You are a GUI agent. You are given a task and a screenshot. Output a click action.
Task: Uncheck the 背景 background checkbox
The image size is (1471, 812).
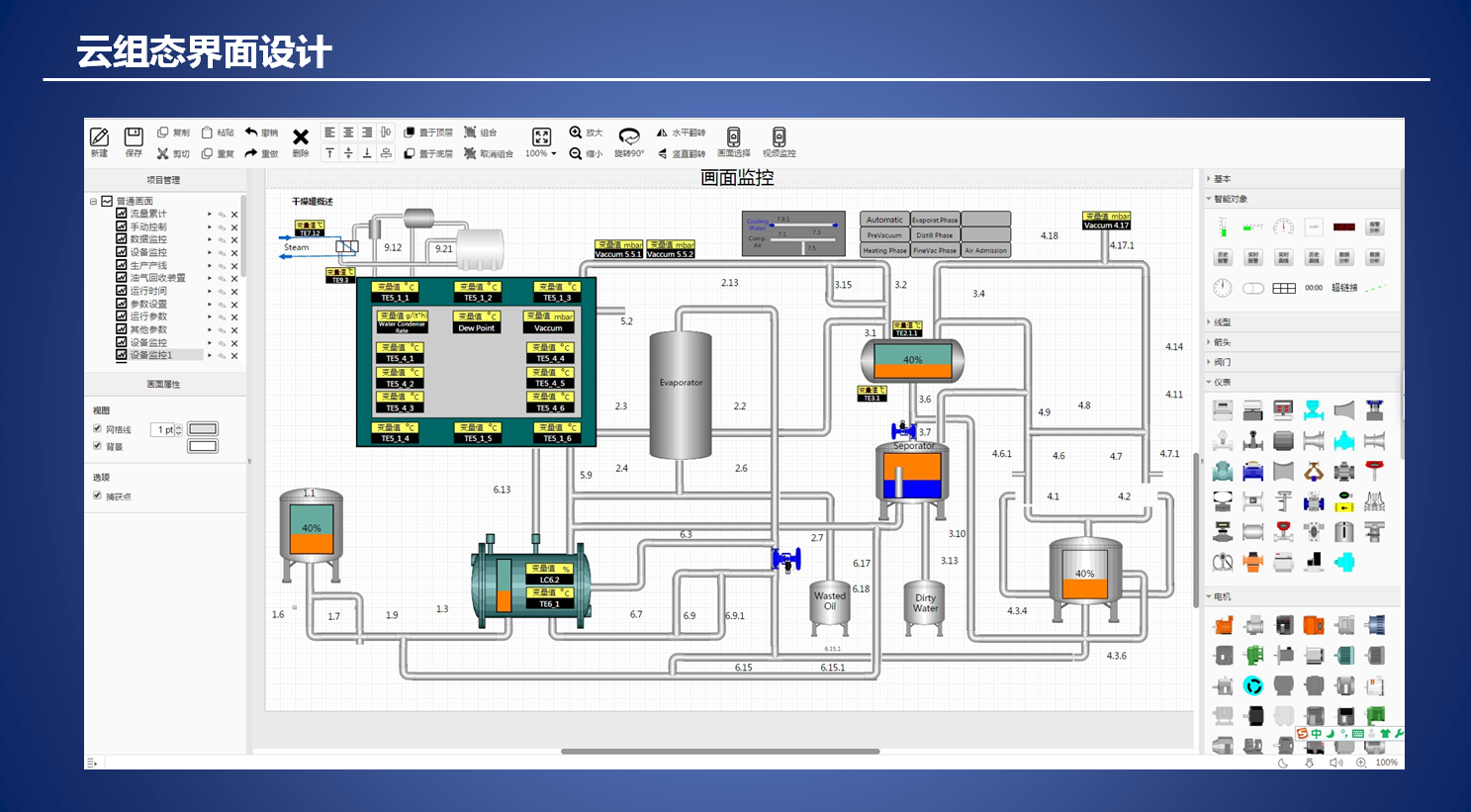pos(97,446)
